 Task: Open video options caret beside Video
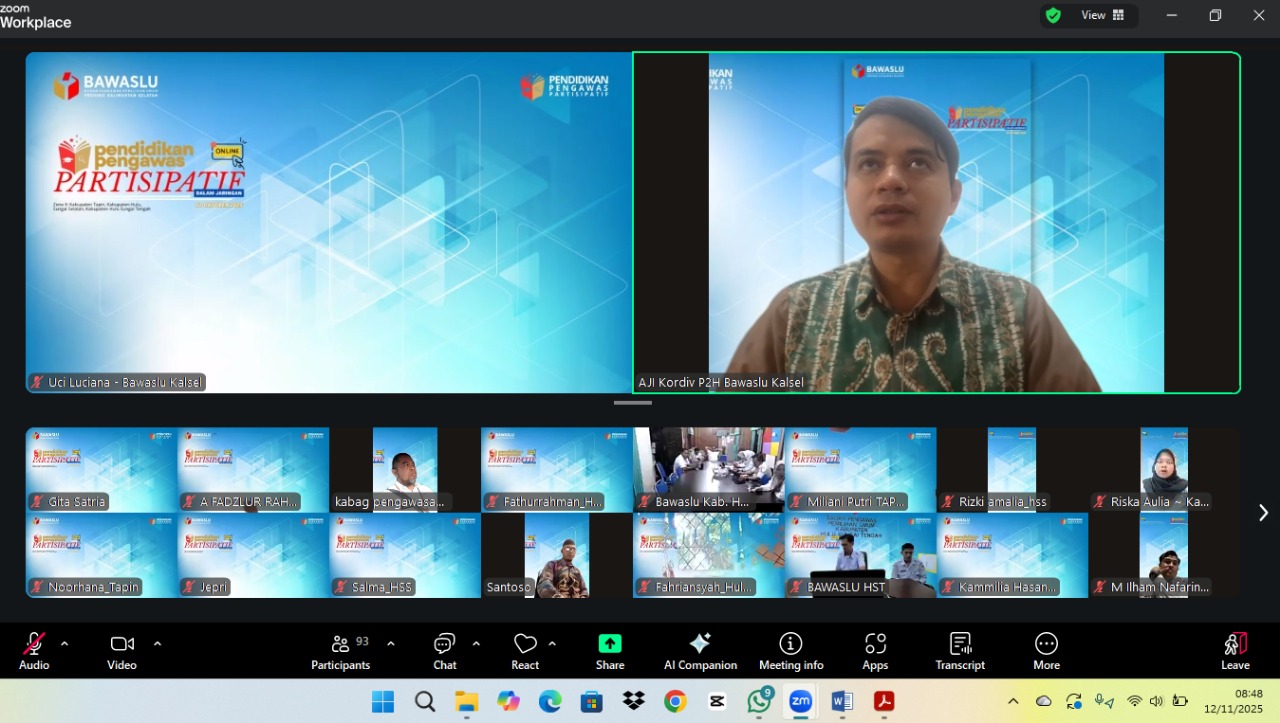click(x=157, y=644)
